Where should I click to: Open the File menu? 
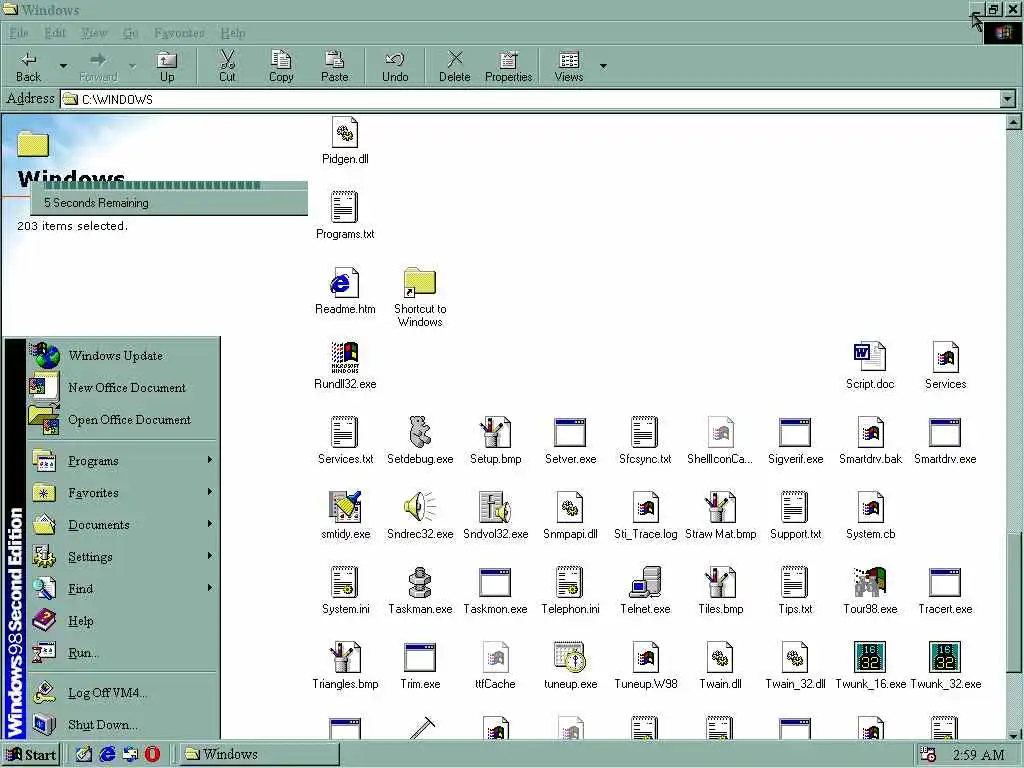19,33
